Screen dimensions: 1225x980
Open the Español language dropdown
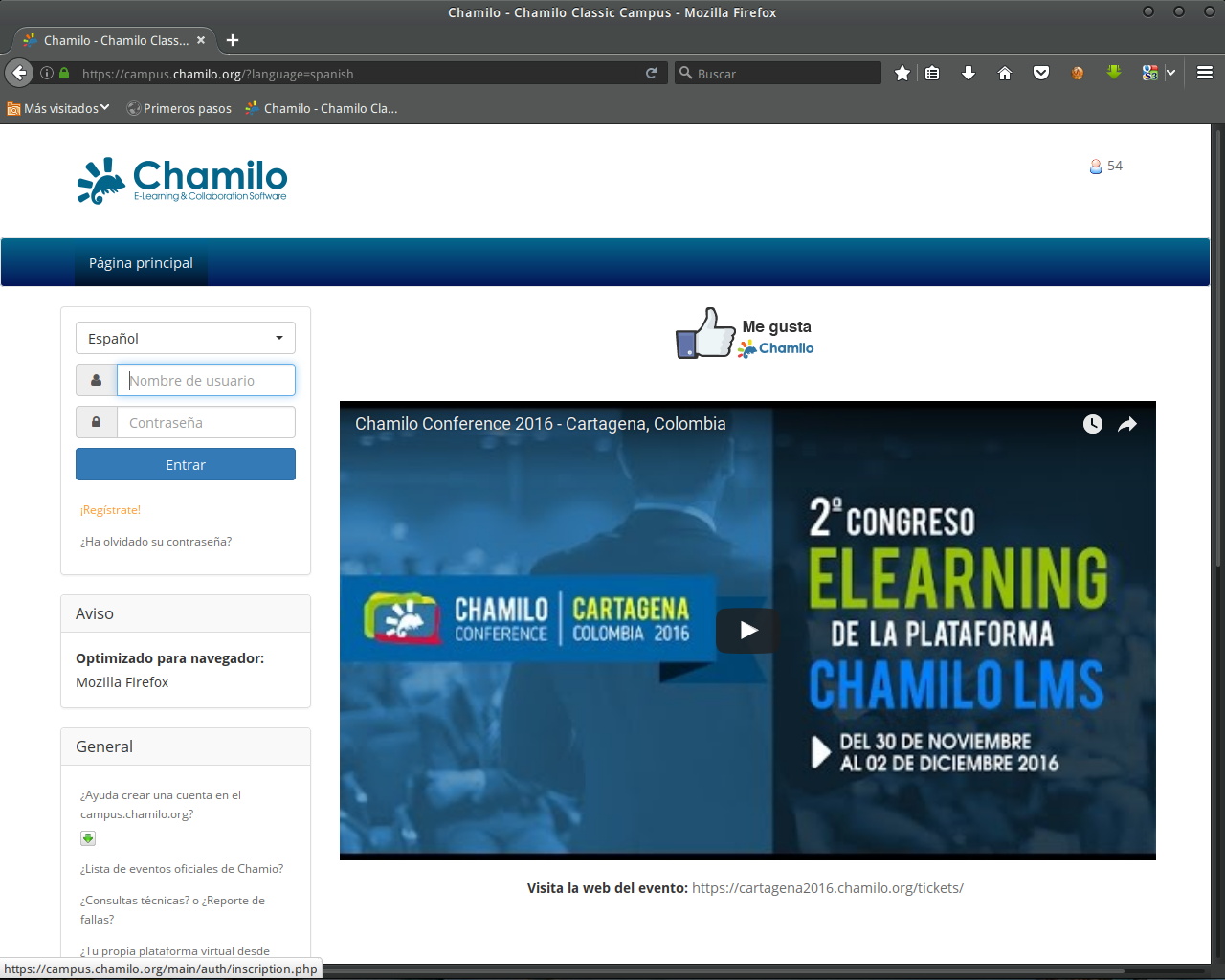[185, 338]
